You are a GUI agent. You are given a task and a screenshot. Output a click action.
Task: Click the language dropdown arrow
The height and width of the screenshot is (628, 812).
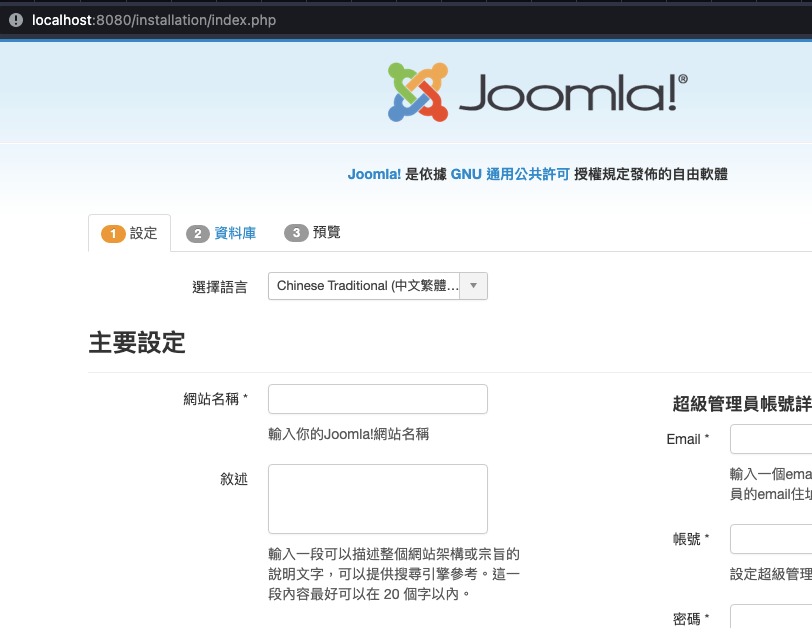(x=473, y=286)
